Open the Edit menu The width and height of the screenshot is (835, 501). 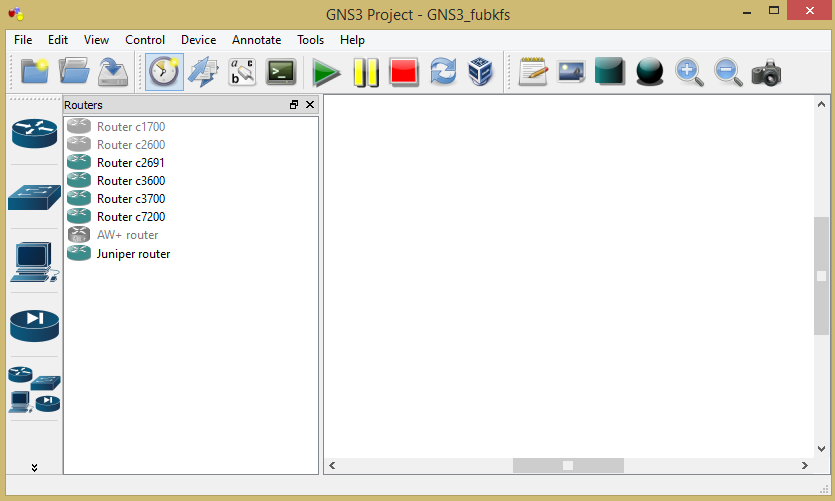pyautogui.click(x=58, y=40)
